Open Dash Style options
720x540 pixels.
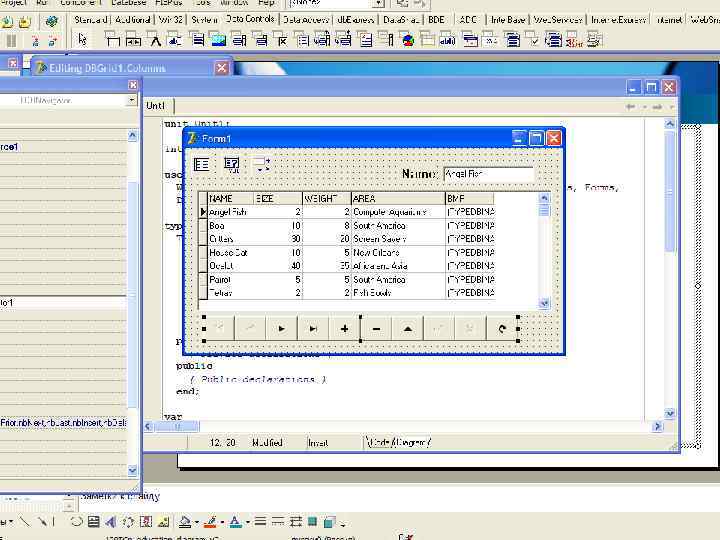tap(278, 522)
